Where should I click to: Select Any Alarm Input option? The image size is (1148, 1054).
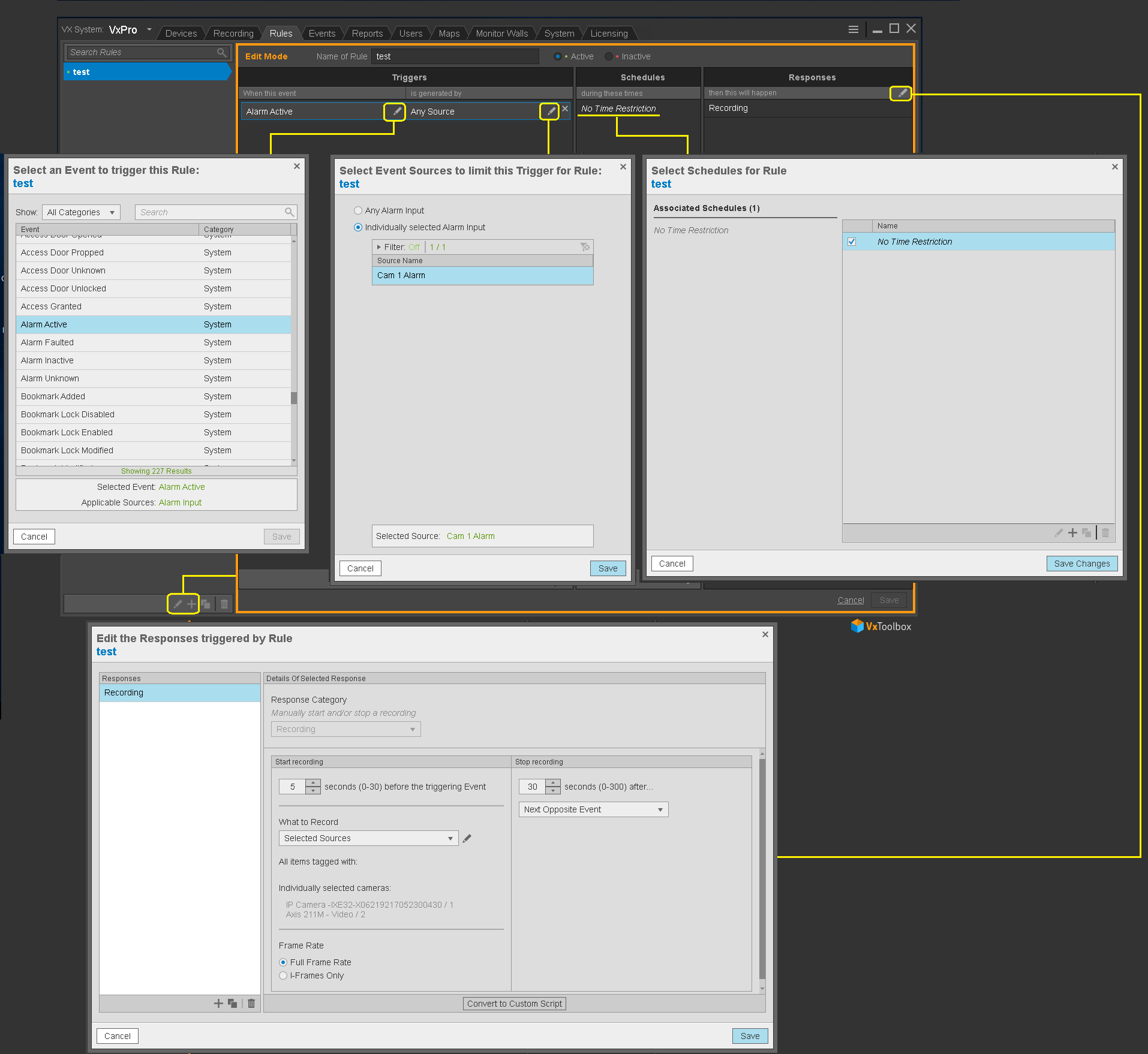(x=358, y=210)
